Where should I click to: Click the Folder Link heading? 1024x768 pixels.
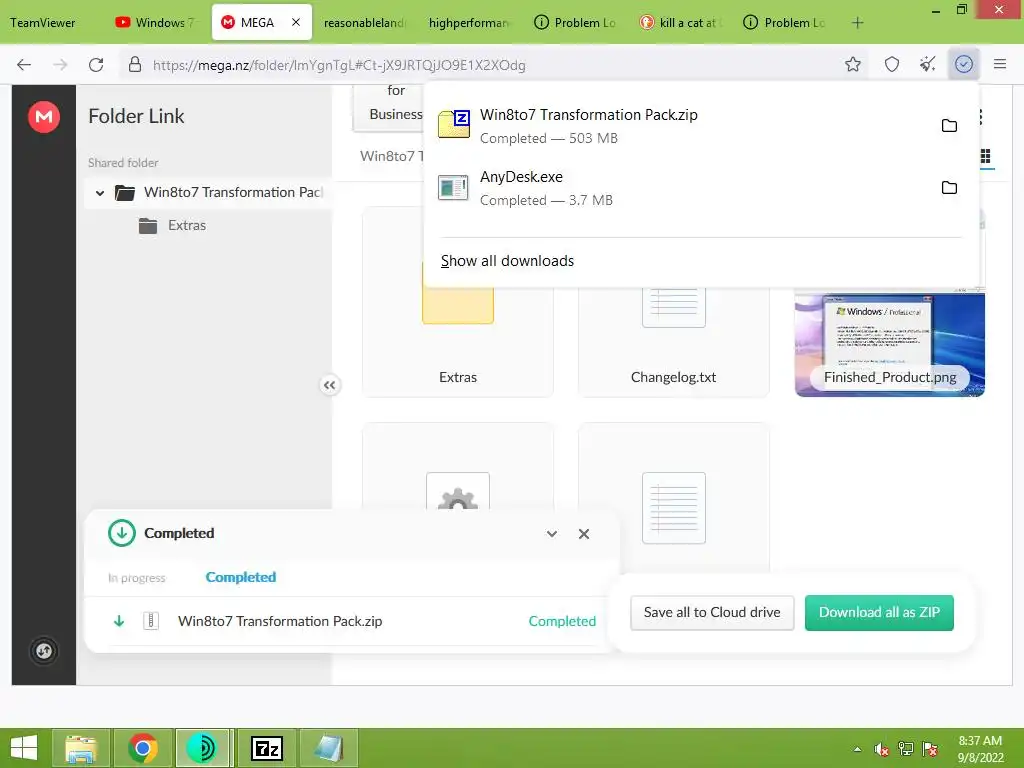136,116
